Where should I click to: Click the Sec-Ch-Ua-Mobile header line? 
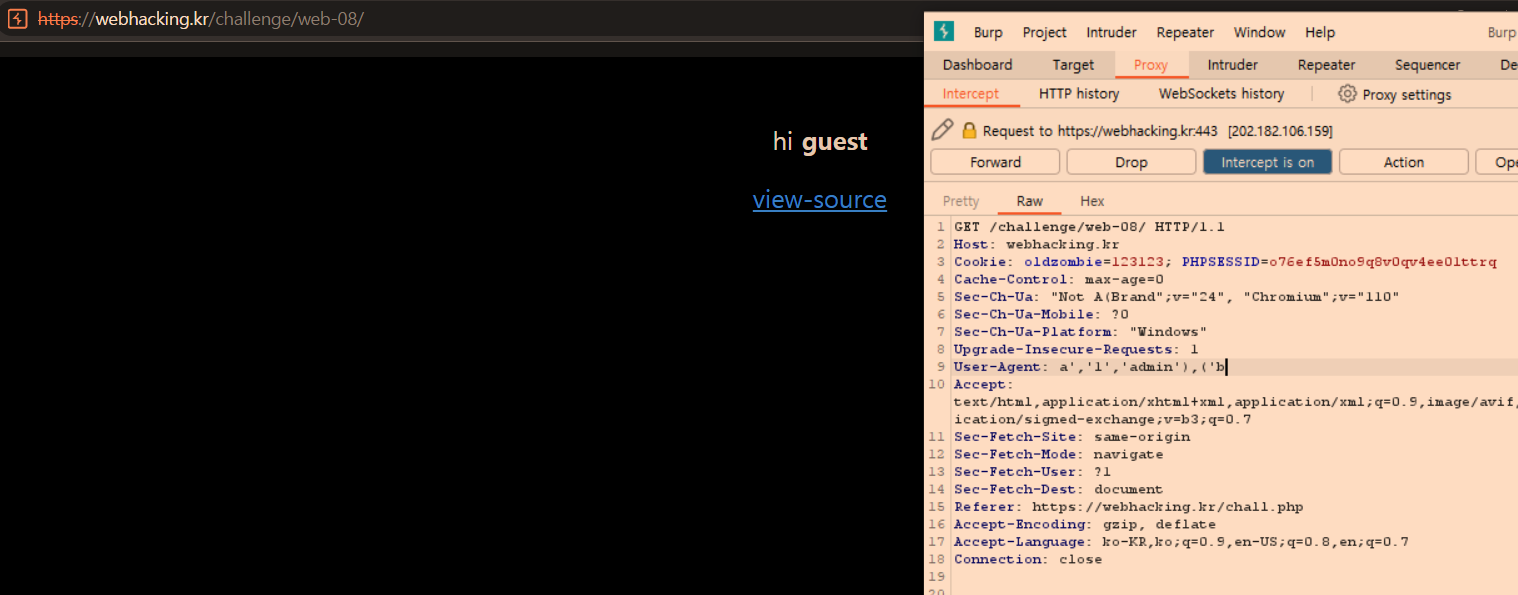tap(1041, 314)
